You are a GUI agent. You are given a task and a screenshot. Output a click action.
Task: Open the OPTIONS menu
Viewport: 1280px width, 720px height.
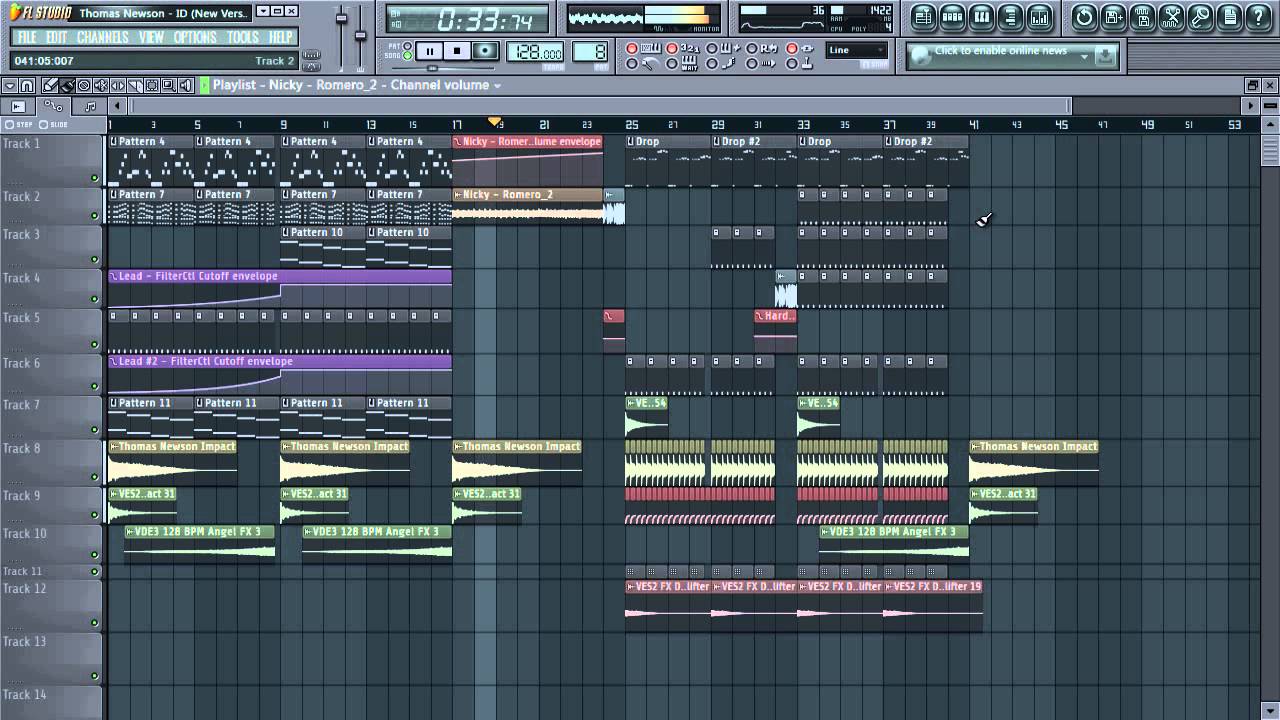click(x=195, y=37)
